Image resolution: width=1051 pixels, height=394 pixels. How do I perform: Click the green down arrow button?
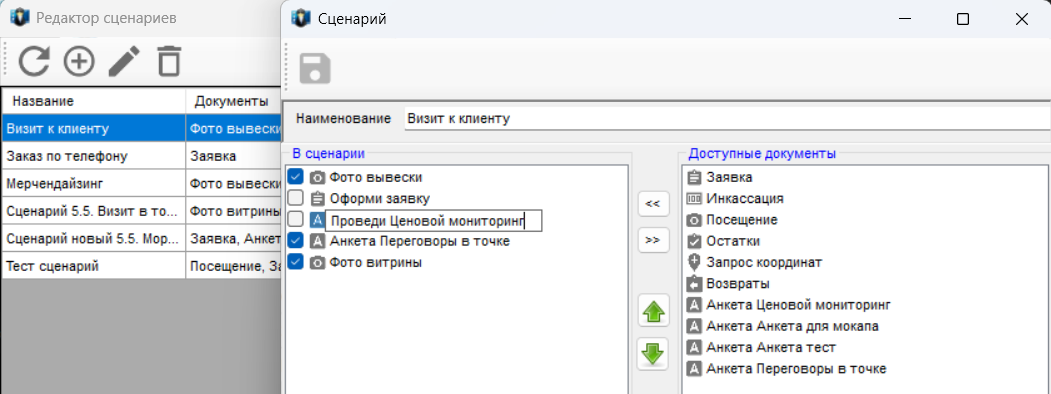coord(654,353)
